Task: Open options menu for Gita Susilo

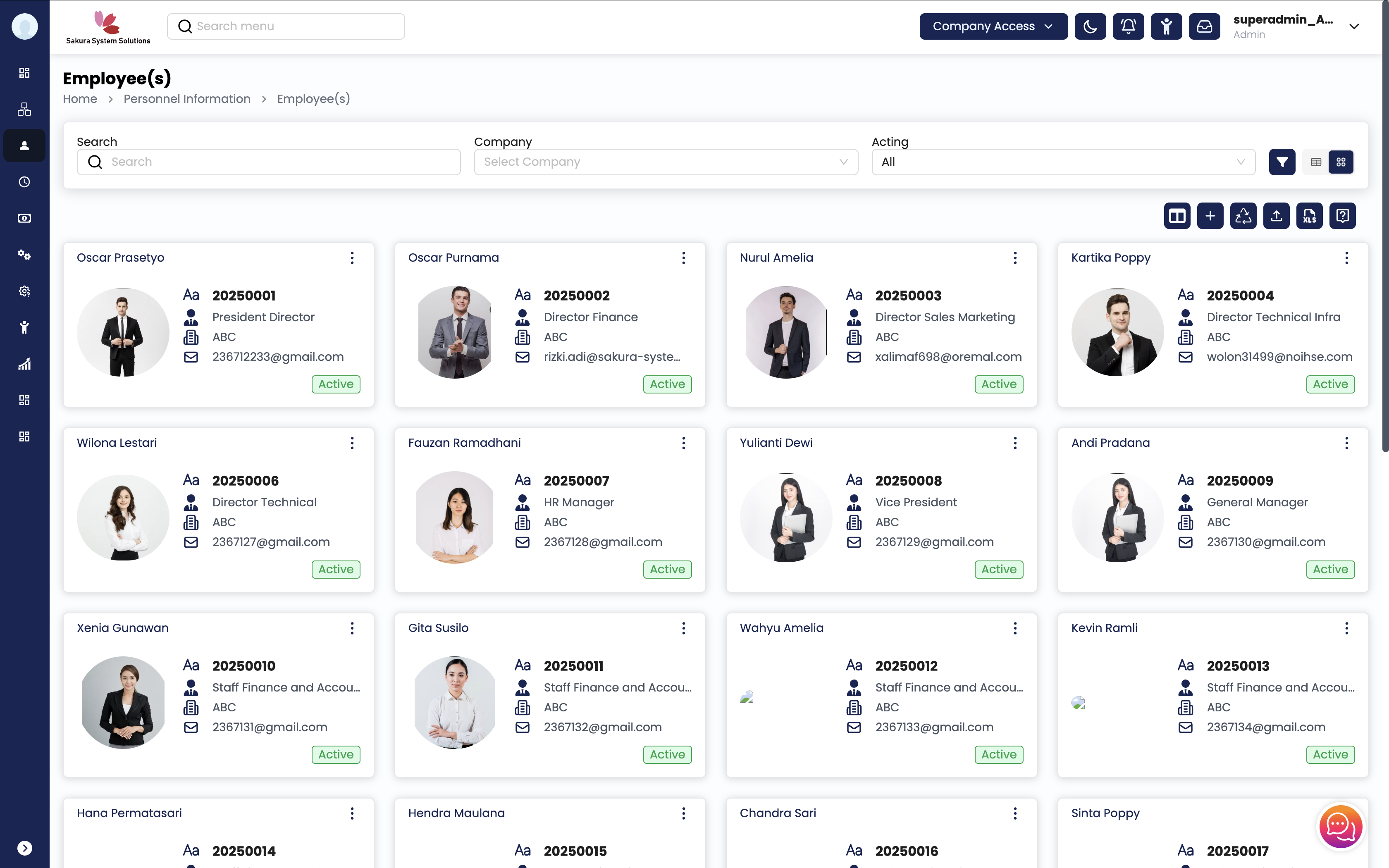Action: click(684, 628)
